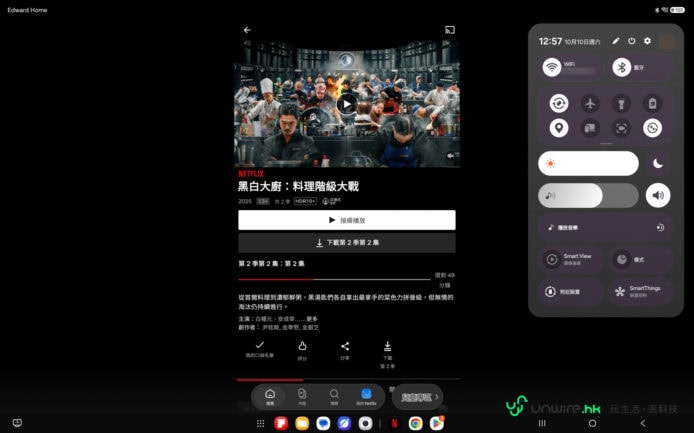Open the Search tab in Netflix bottom bar
Viewport: 694px width, 433px height.
click(x=334, y=397)
